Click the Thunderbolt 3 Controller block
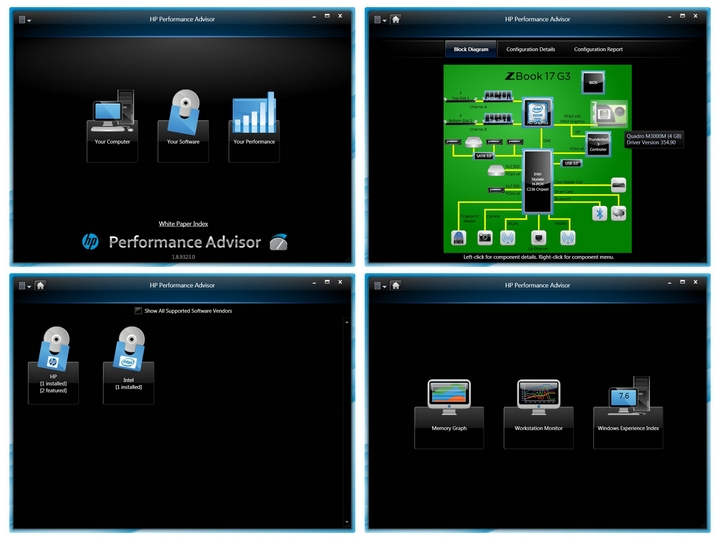Image resolution: width=720 pixels, height=540 pixels. pos(598,143)
